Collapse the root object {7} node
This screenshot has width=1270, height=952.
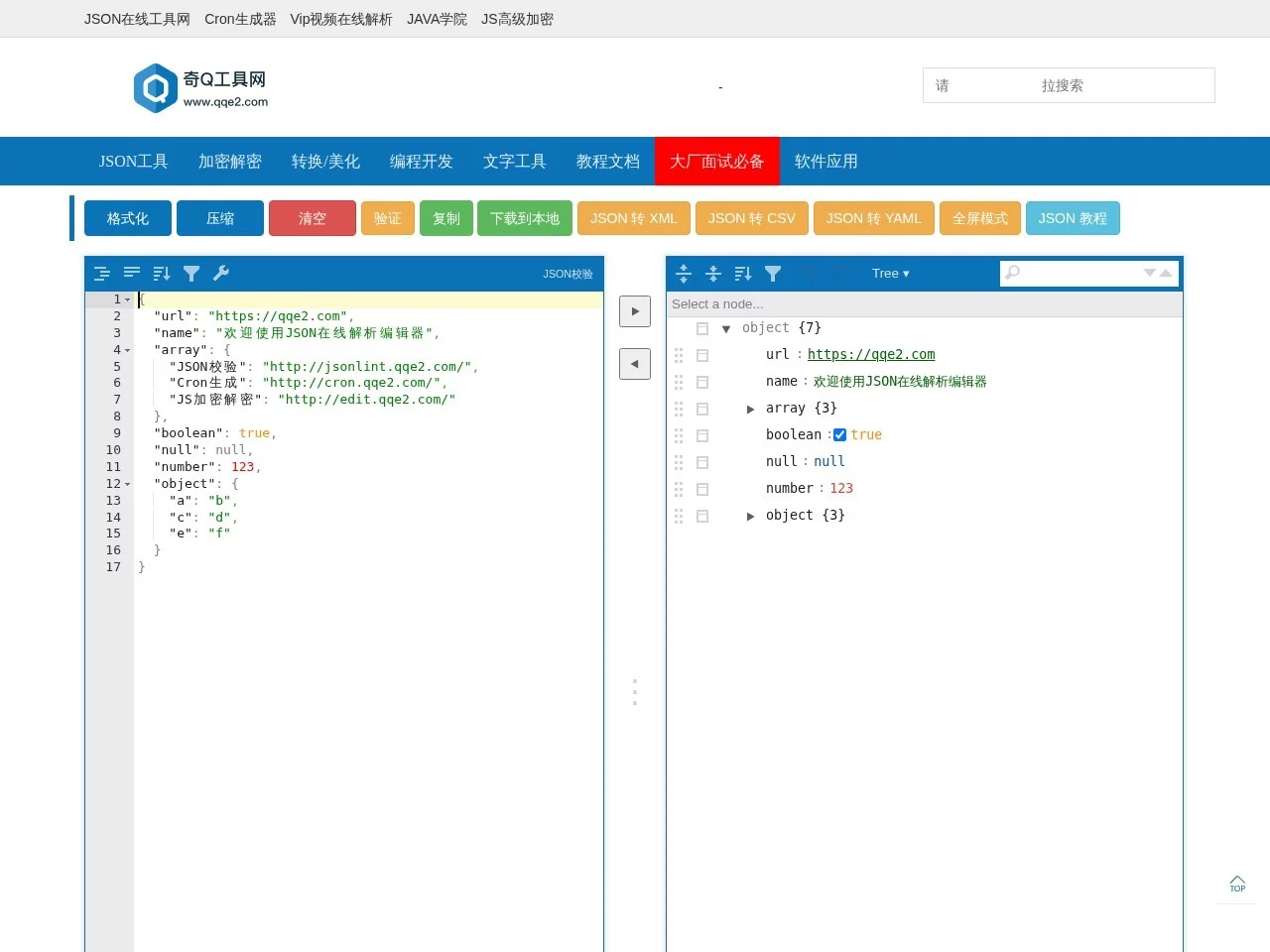726,328
